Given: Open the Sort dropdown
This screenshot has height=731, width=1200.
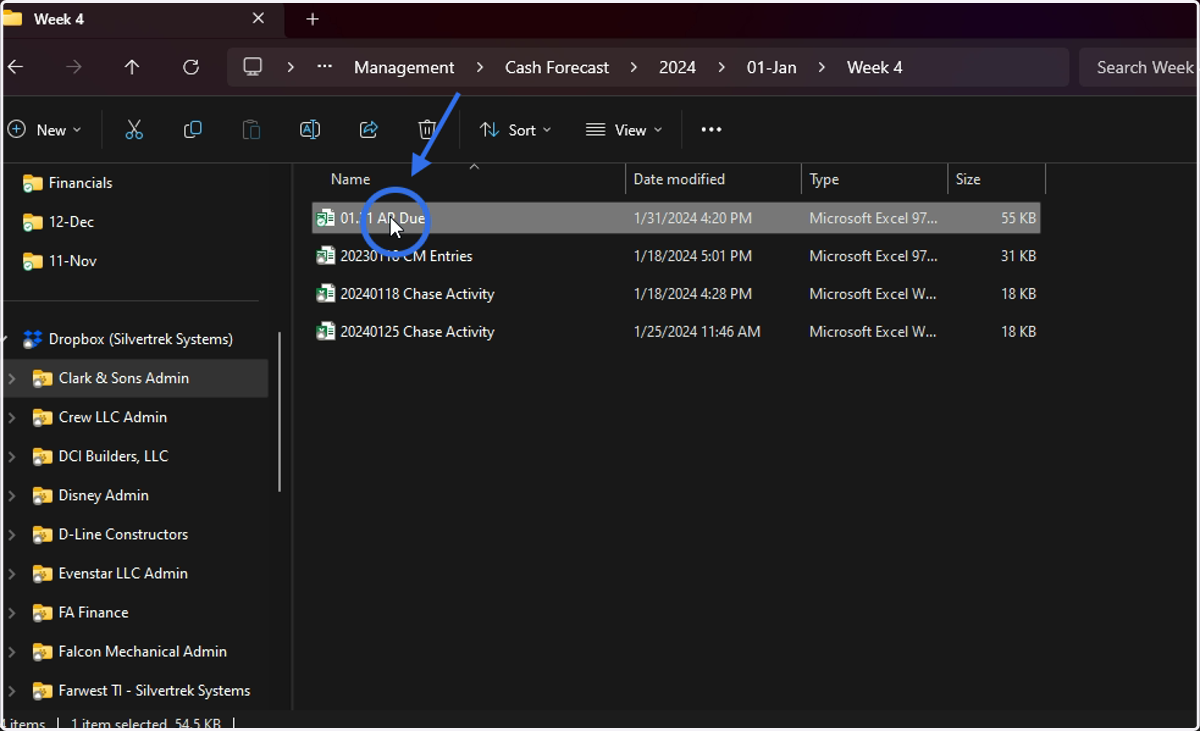Looking at the screenshot, I should point(516,130).
